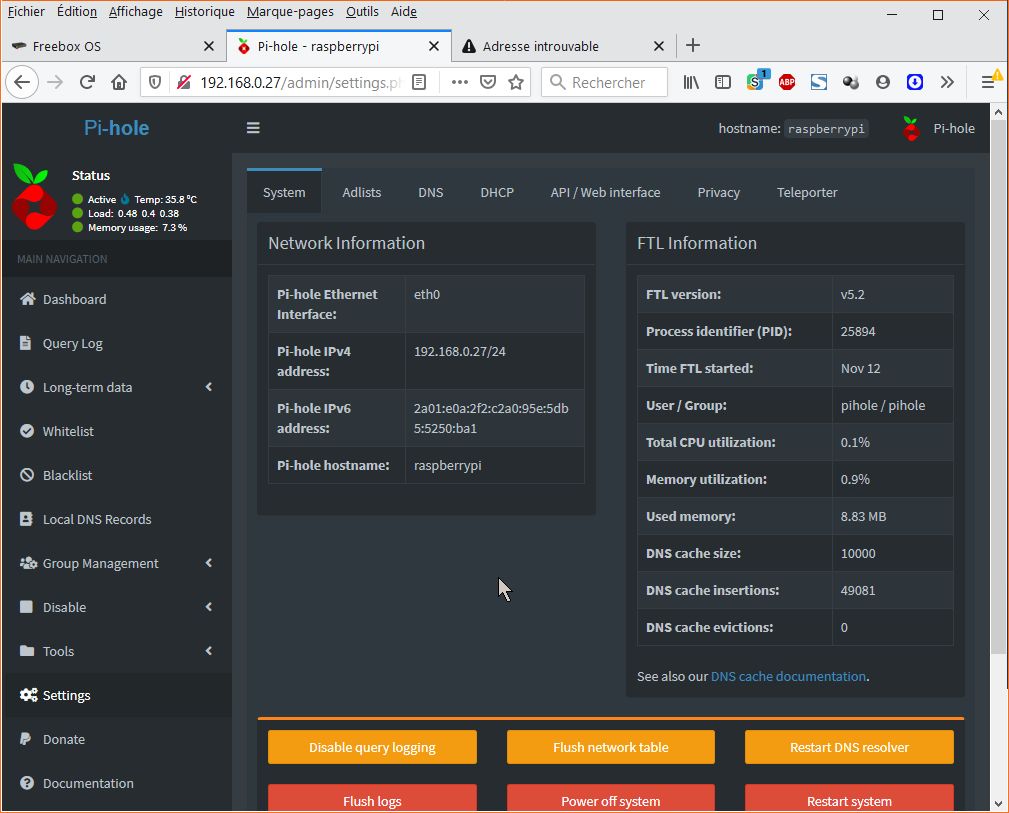Click the DNS cache size value 10000
Image resolution: width=1009 pixels, height=813 pixels.
(858, 554)
